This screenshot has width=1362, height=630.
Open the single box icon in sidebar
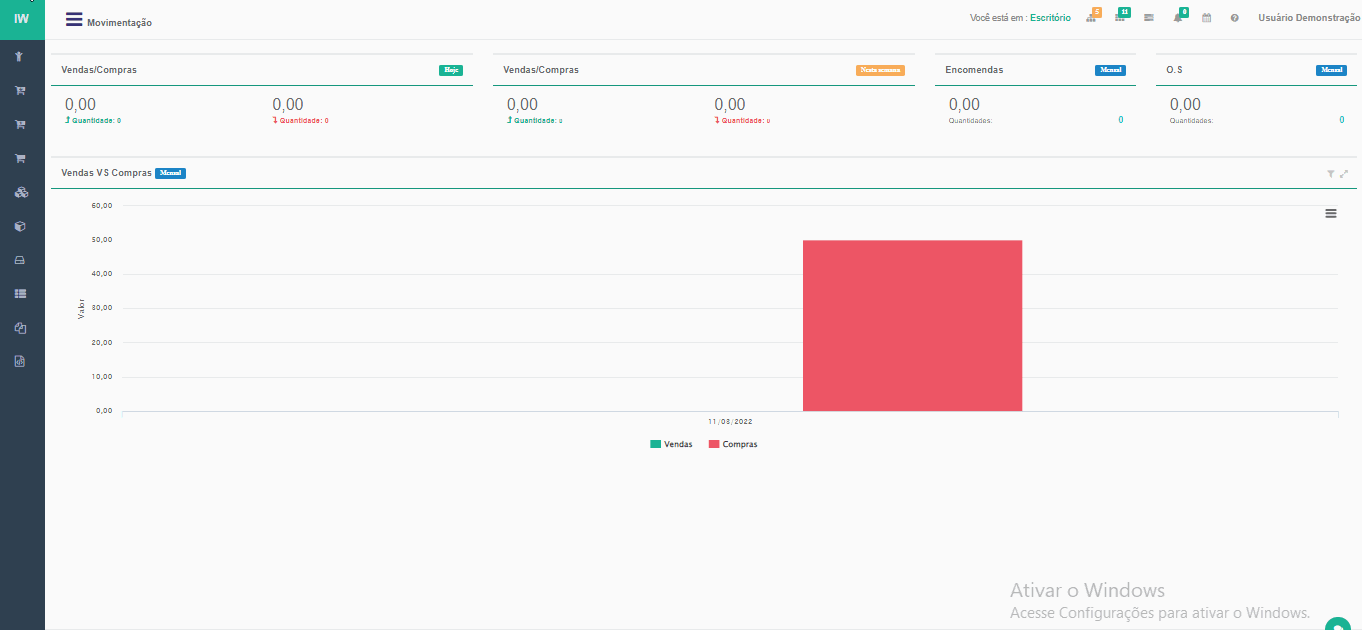(20, 226)
